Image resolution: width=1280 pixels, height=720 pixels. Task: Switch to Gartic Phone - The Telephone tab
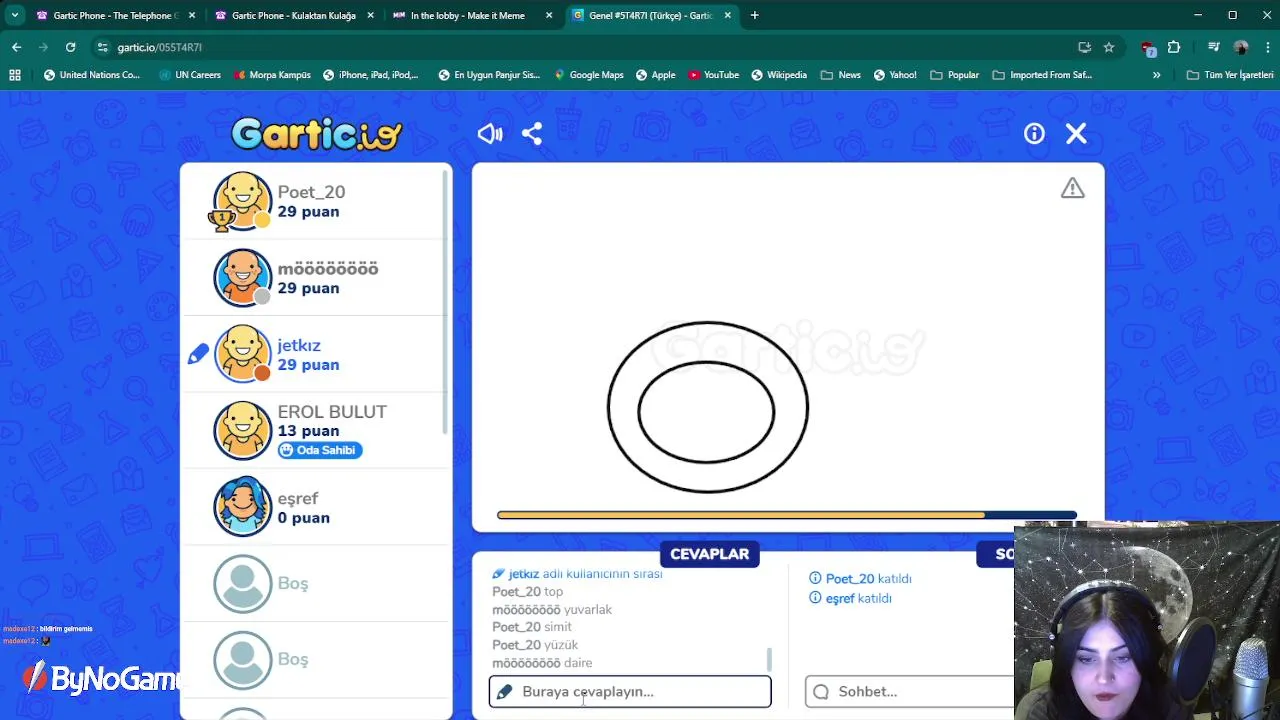point(107,15)
